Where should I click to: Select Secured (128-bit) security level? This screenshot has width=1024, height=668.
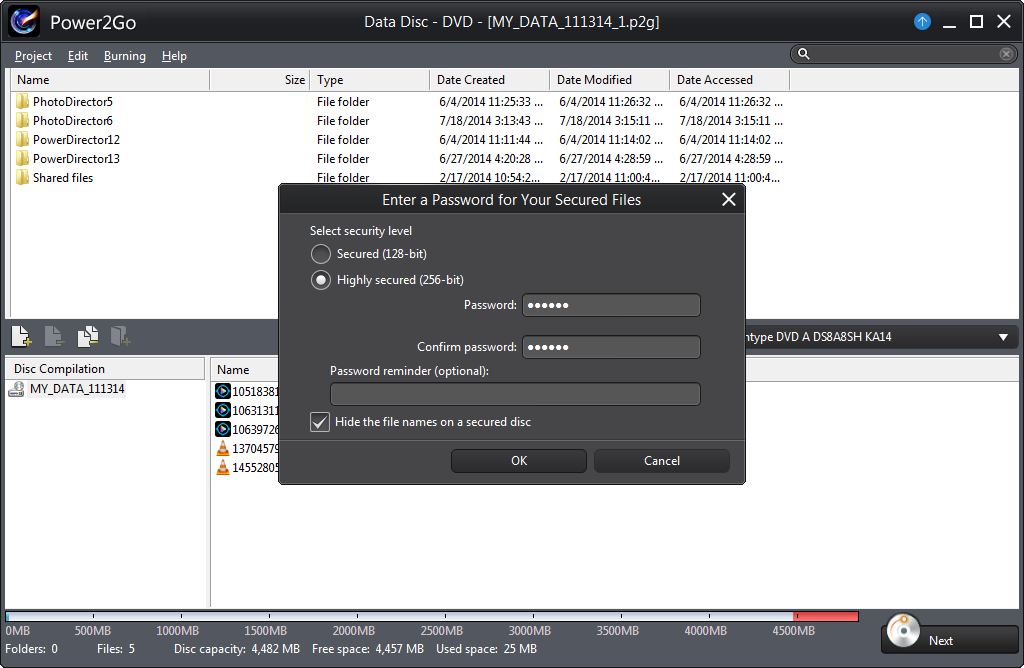click(x=321, y=254)
